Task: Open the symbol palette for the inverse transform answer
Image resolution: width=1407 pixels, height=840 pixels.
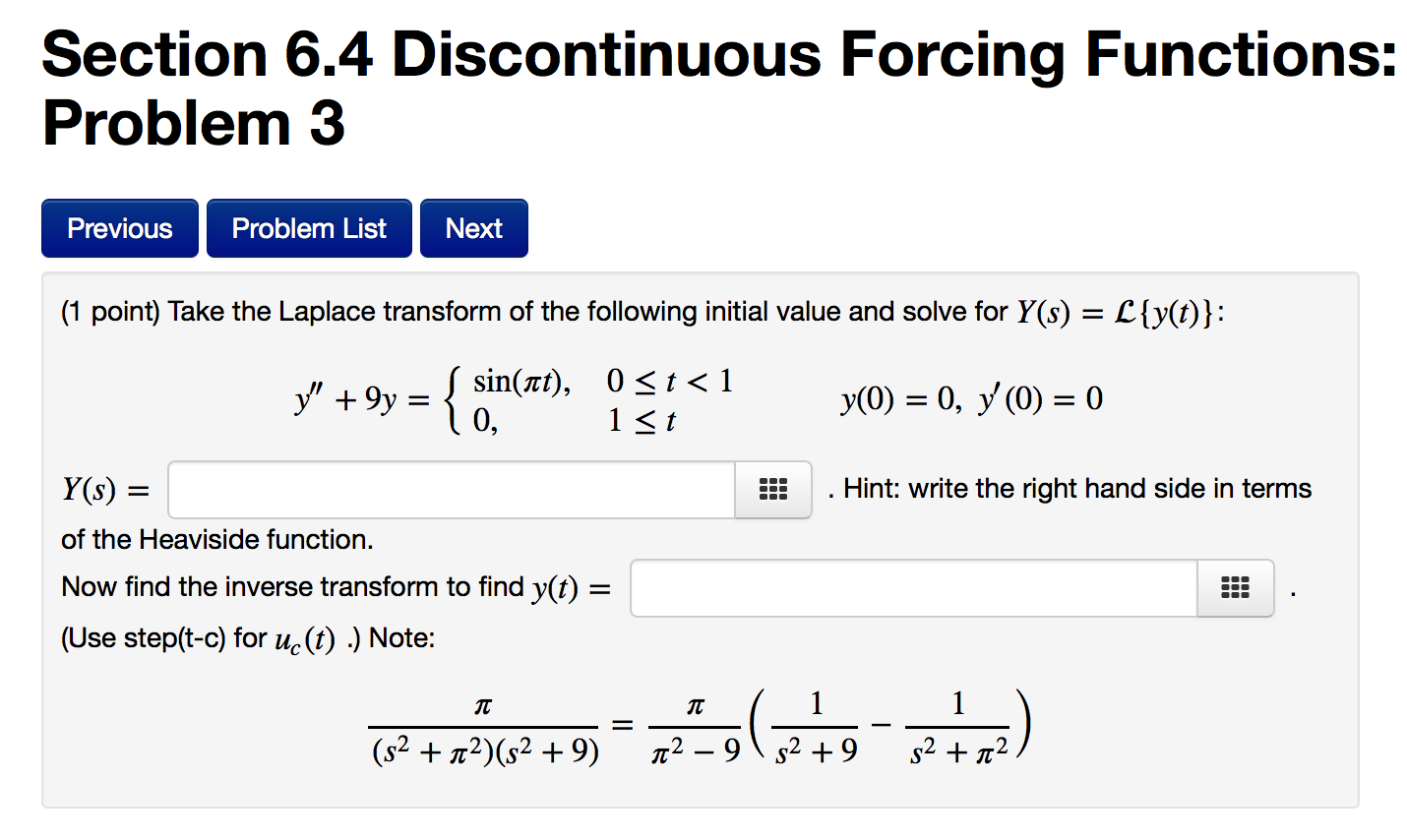Action: tap(1235, 587)
